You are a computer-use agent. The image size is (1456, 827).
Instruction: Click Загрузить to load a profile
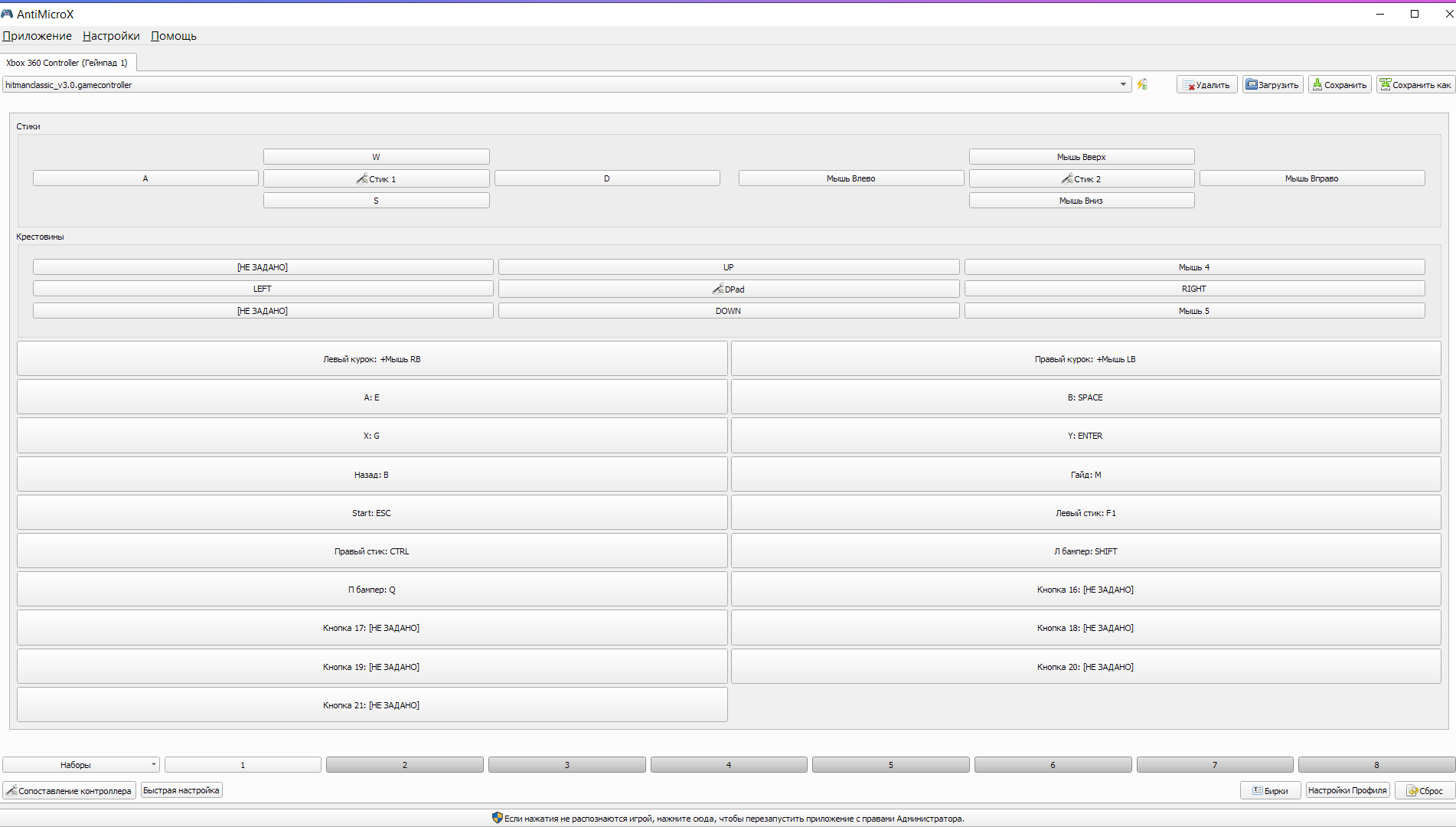click(x=1272, y=85)
